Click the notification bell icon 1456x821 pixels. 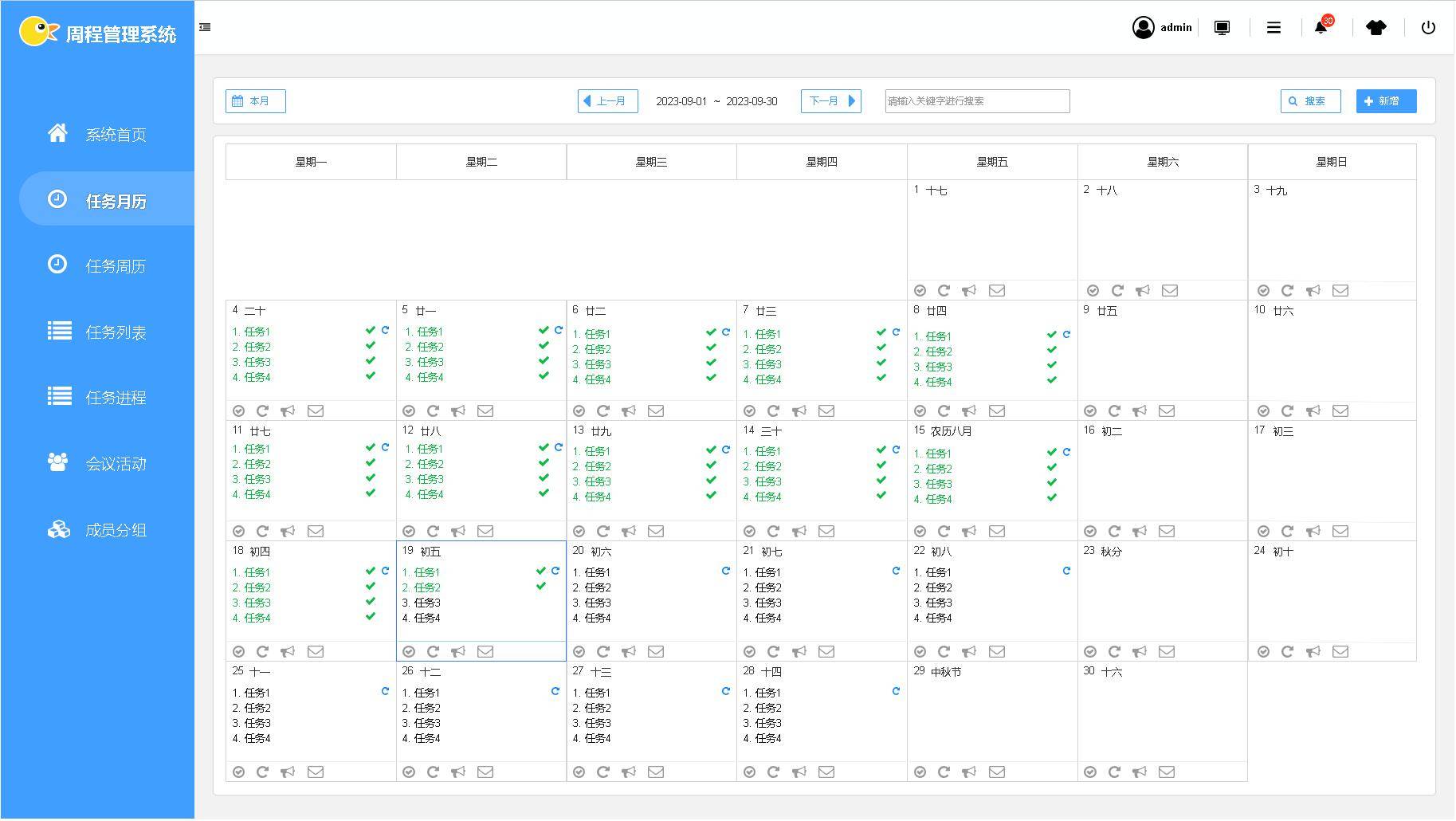pos(1321,28)
